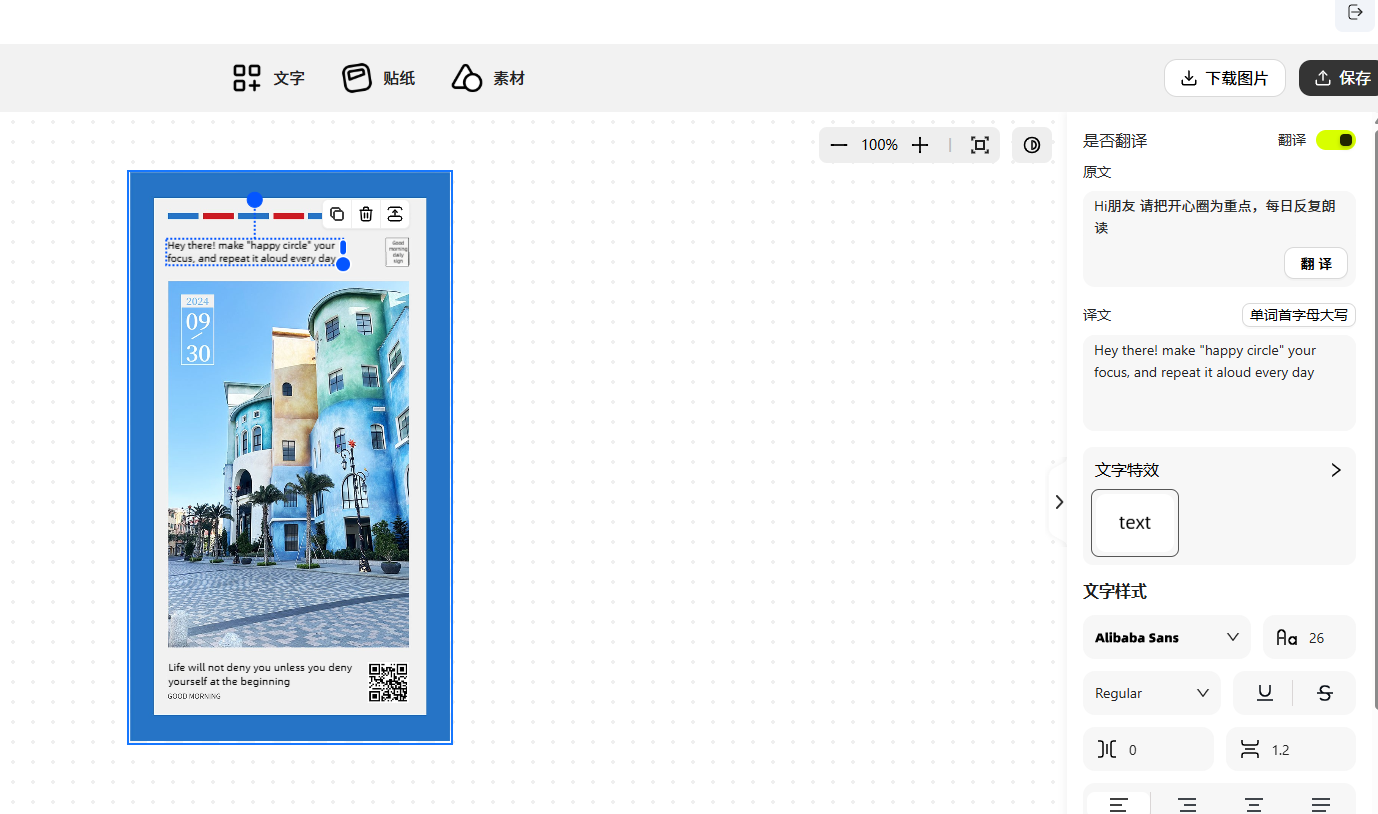Apply underline to the text
Viewport: 1378px width, 814px height.
point(1264,693)
